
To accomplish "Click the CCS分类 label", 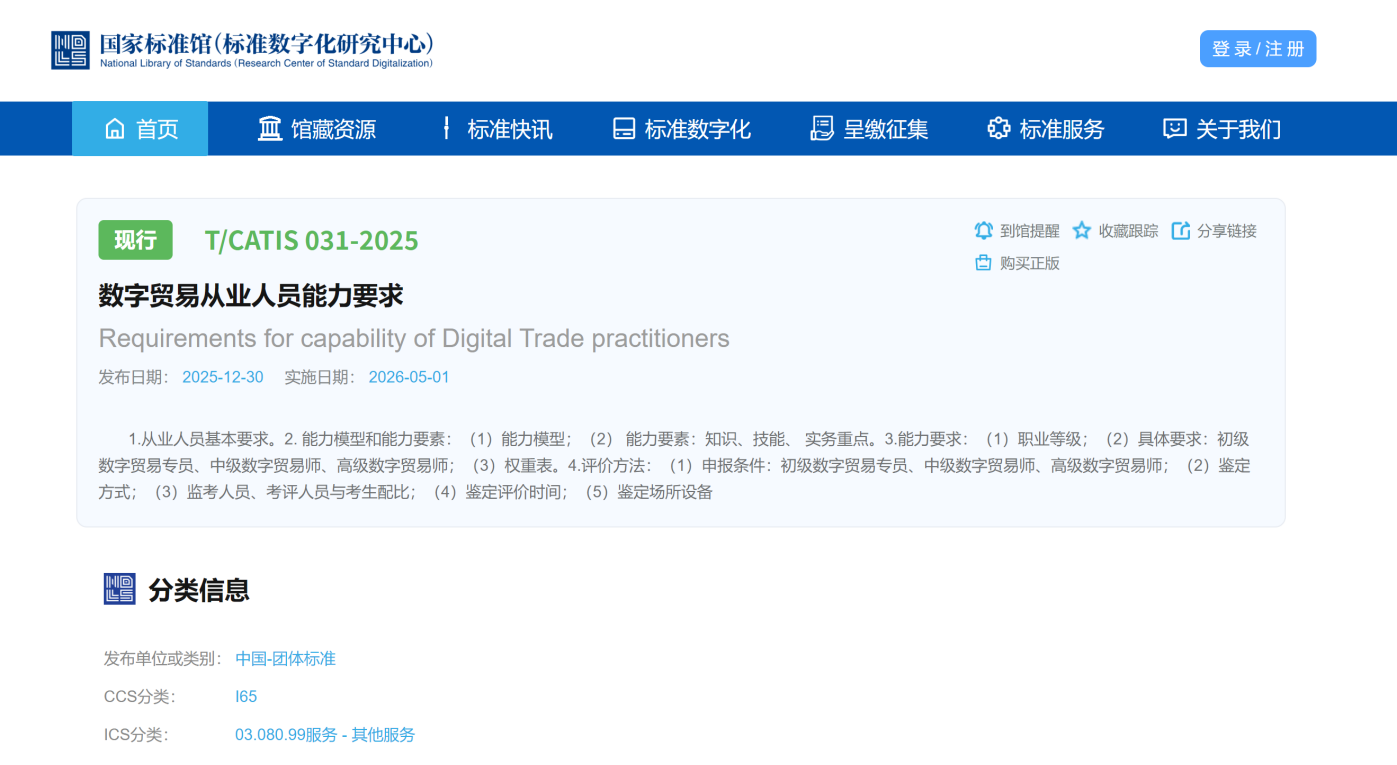I will pyautogui.click(x=139, y=696).
